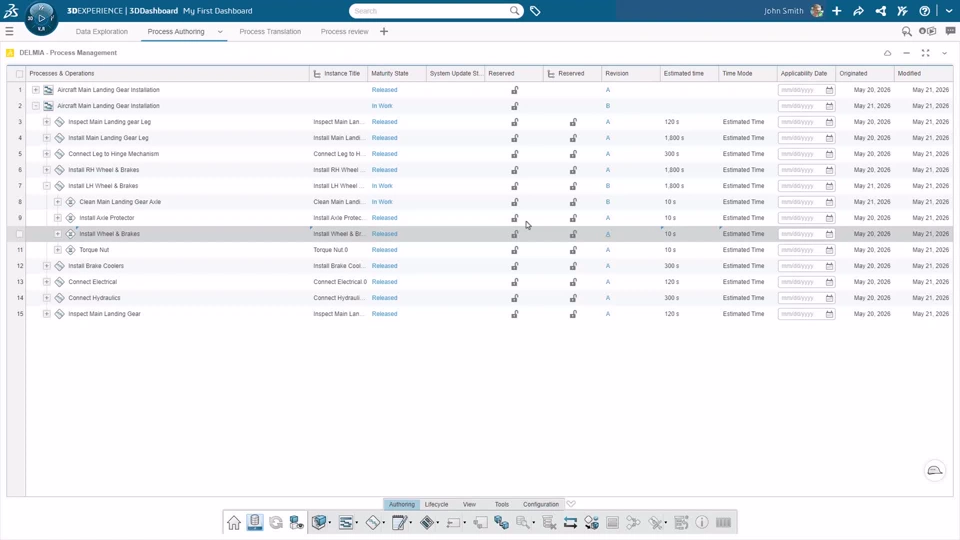Screen dimensions: 960x540
Task: Open the View toolbar tab
Action: pos(469,504)
